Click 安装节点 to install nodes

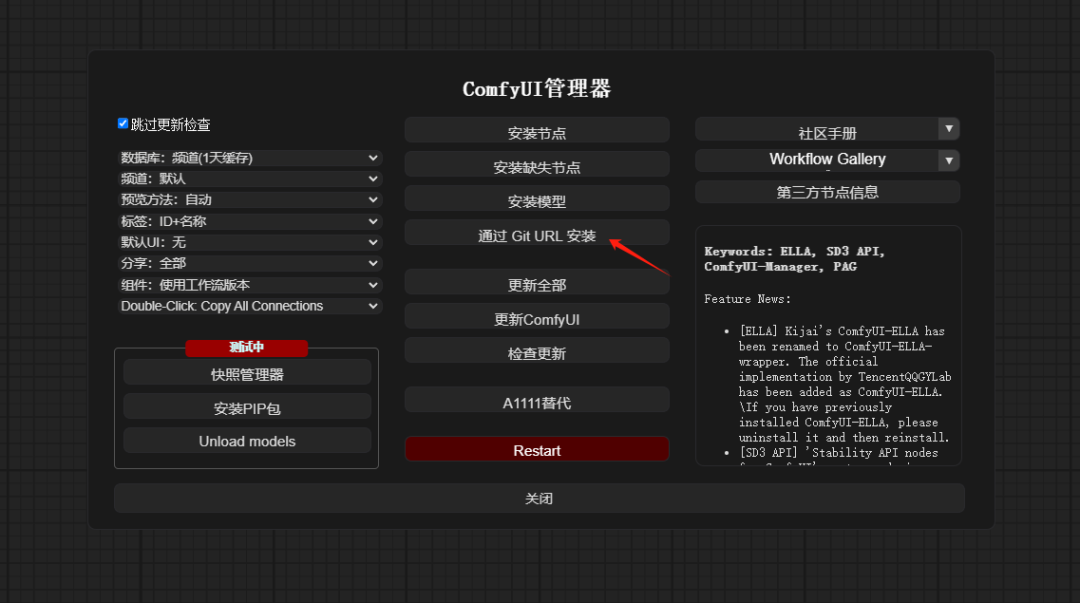(537, 129)
